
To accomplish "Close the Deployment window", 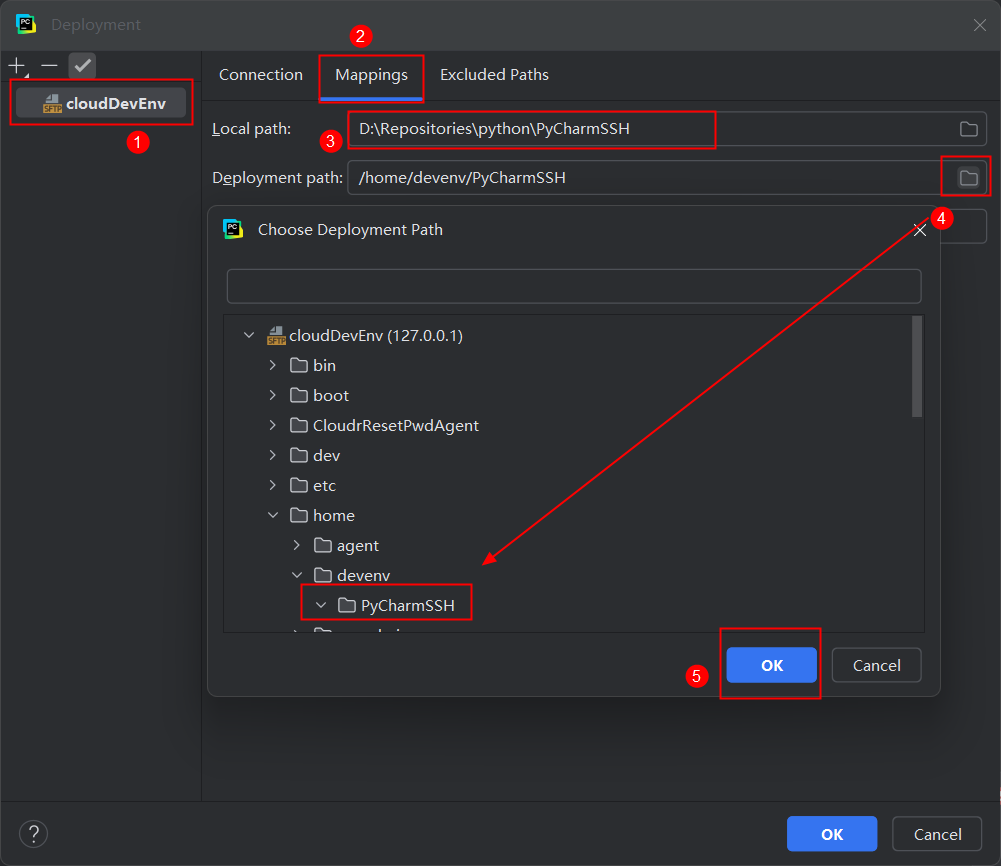I will point(979,25).
